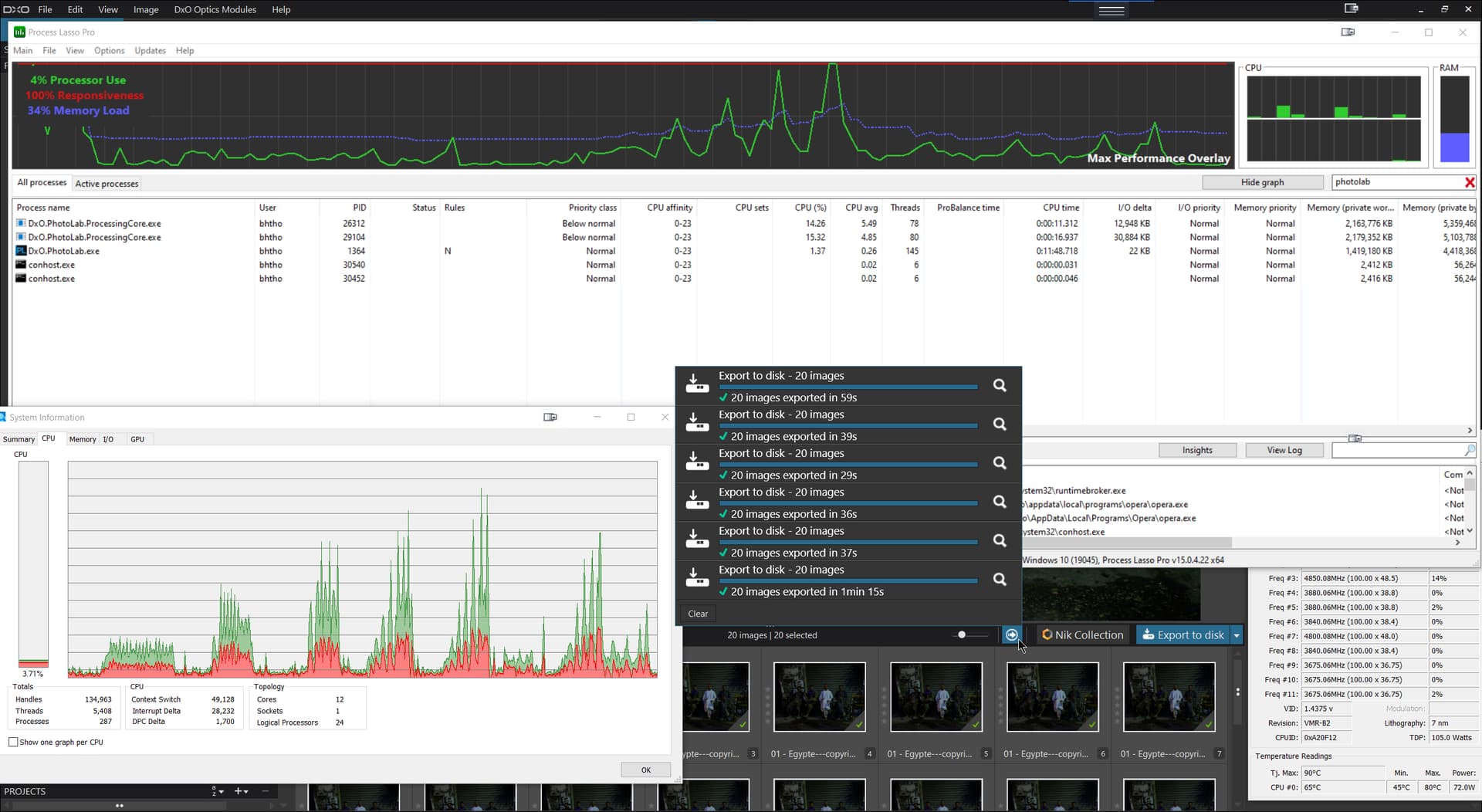The width and height of the screenshot is (1482, 812).
Task: Click Process Lasso compact view icon
Action: 1348,32
